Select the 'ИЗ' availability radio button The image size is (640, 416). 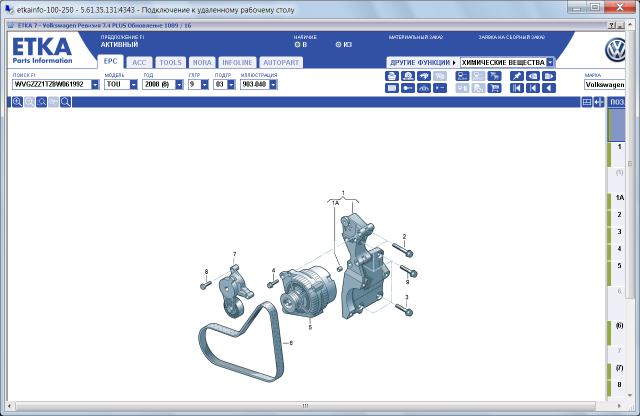pyautogui.click(x=338, y=44)
